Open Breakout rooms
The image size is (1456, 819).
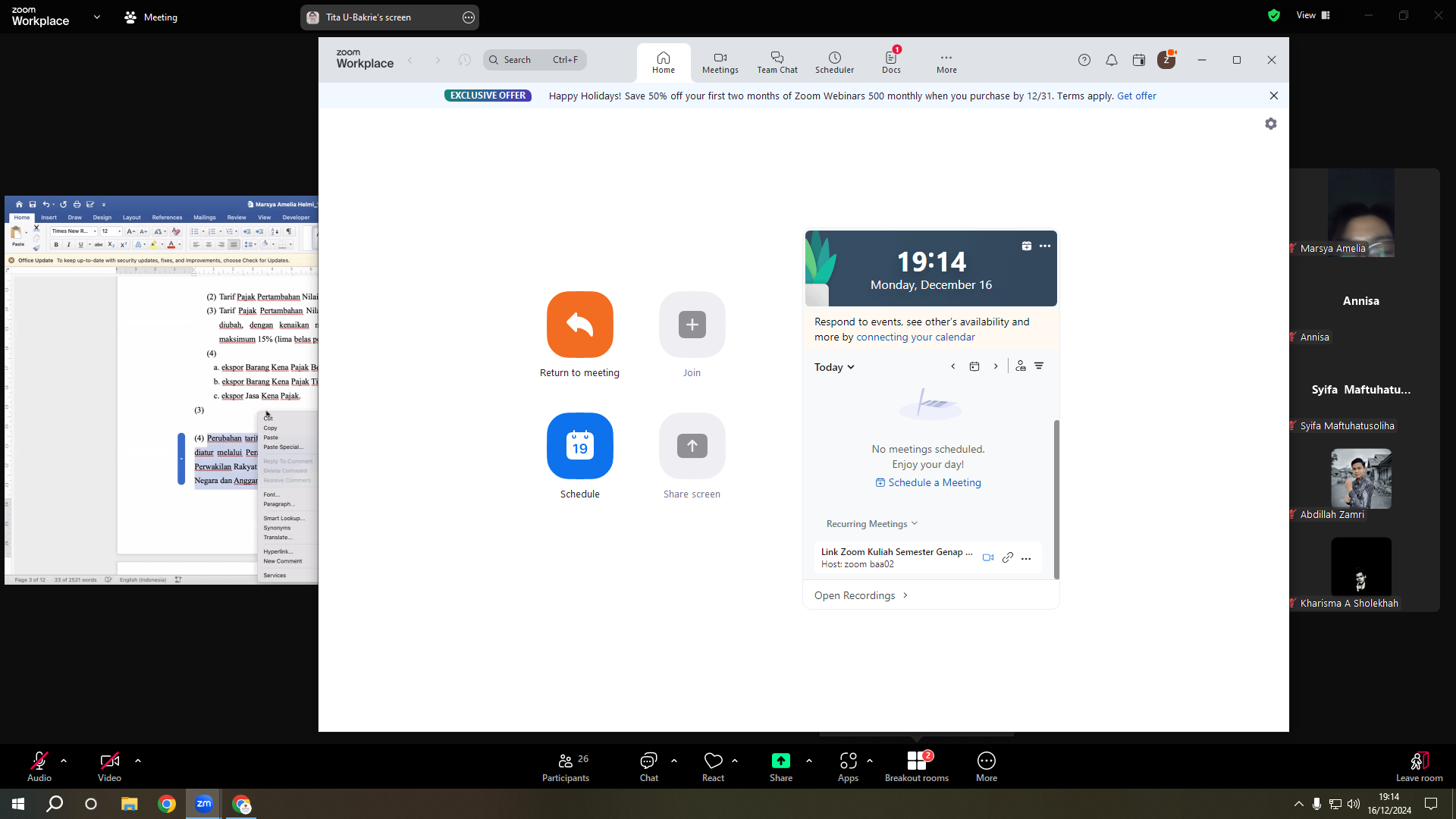(x=917, y=767)
